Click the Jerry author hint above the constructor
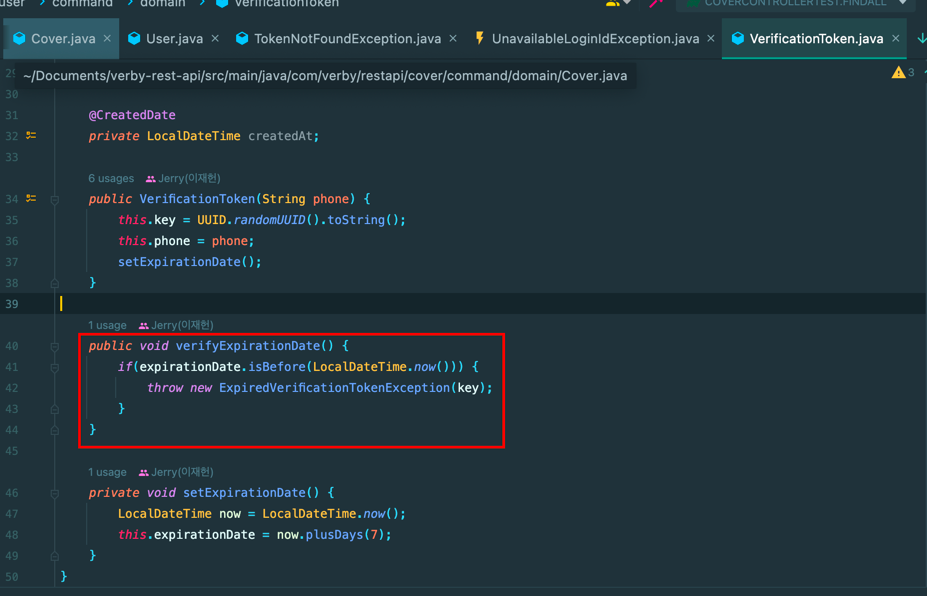 [x=183, y=178]
